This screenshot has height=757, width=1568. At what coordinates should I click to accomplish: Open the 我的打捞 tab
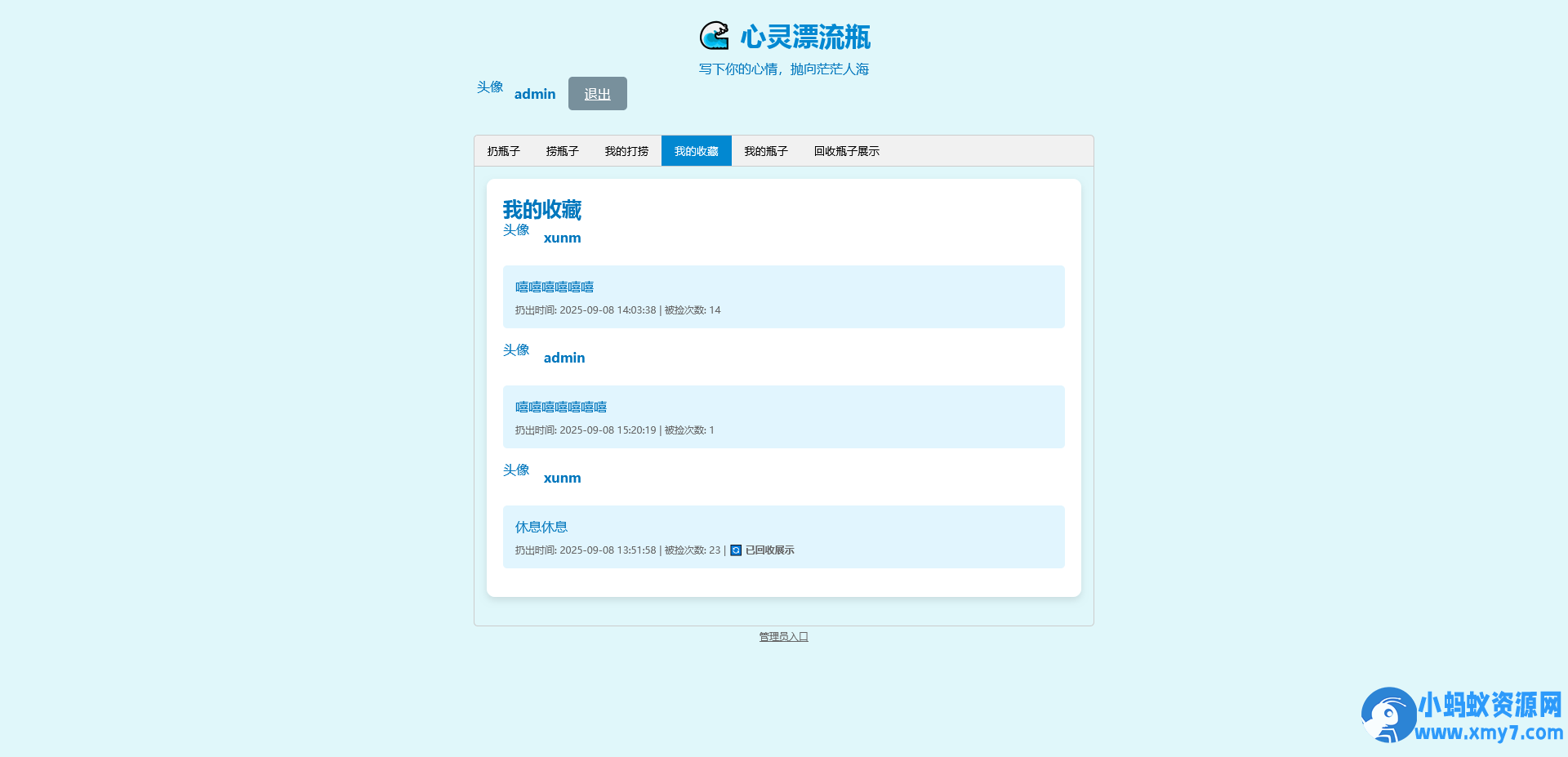coord(626,150)
